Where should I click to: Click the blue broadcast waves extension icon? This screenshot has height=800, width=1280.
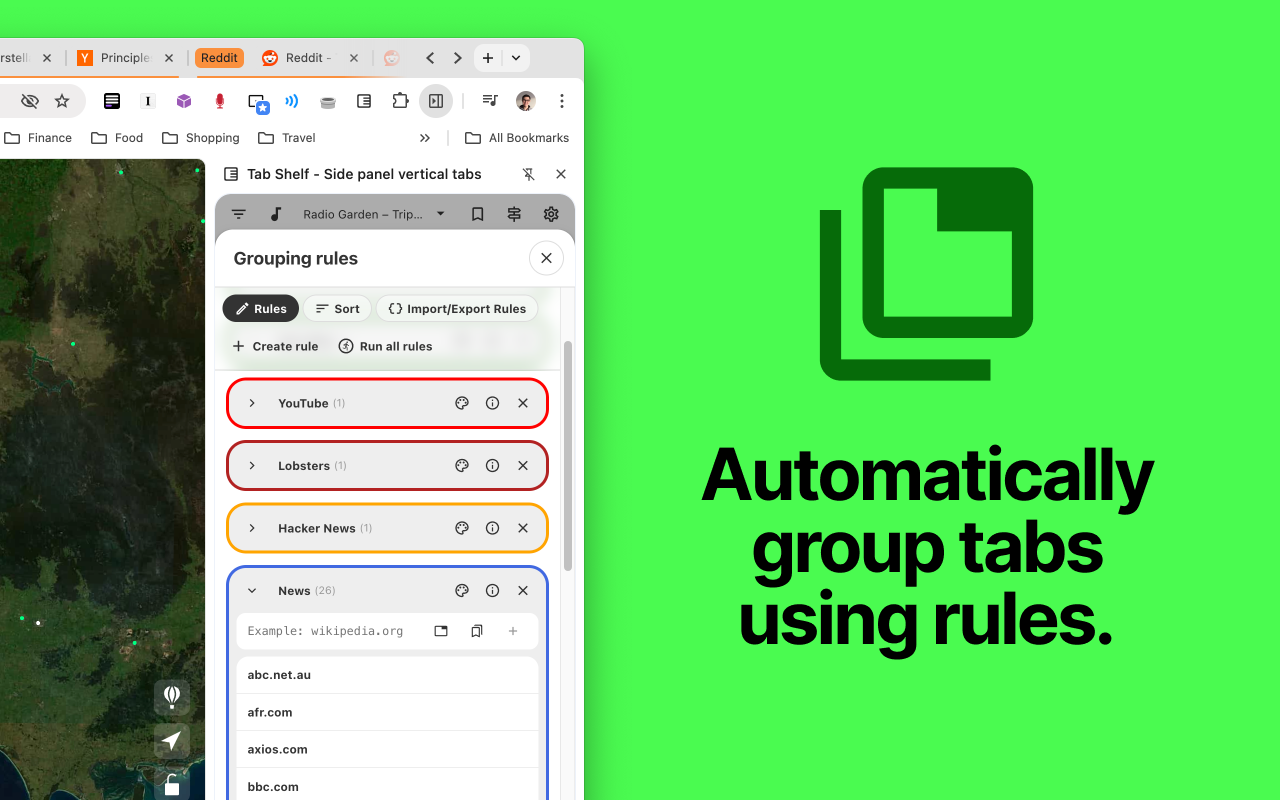pos(292,101)
